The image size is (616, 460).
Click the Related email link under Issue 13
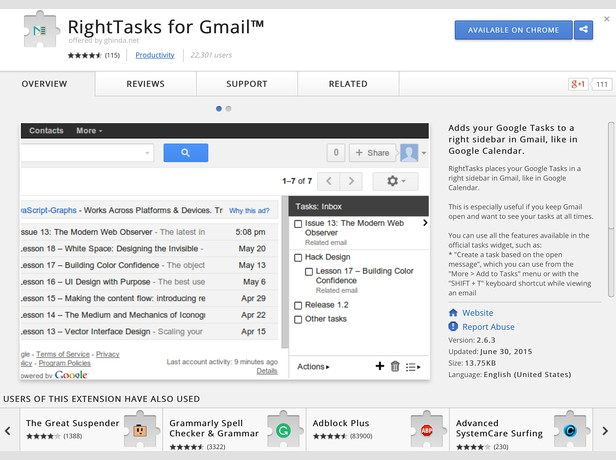point(326,242)
